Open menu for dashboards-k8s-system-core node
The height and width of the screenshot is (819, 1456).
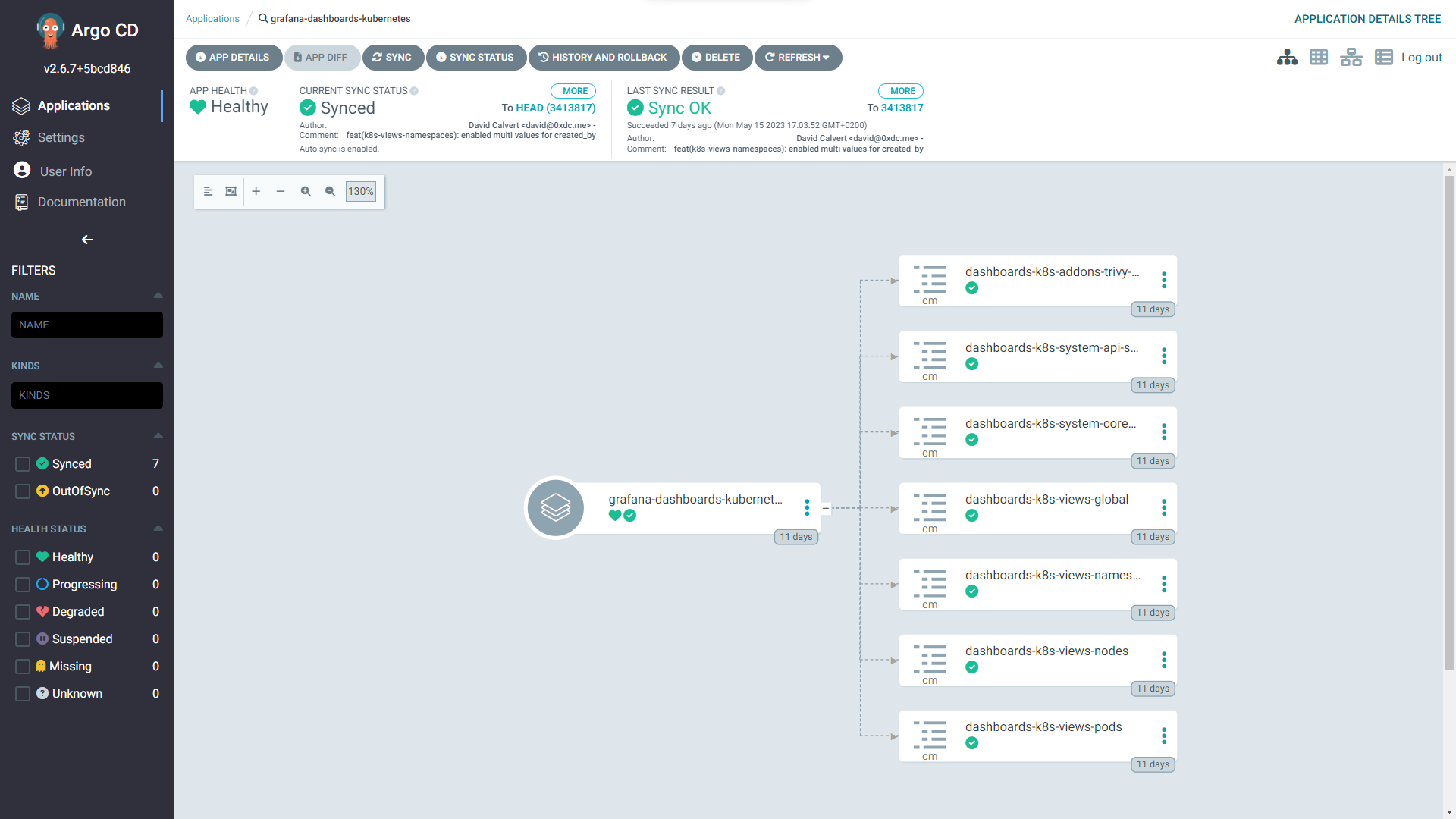(1164, 432)
